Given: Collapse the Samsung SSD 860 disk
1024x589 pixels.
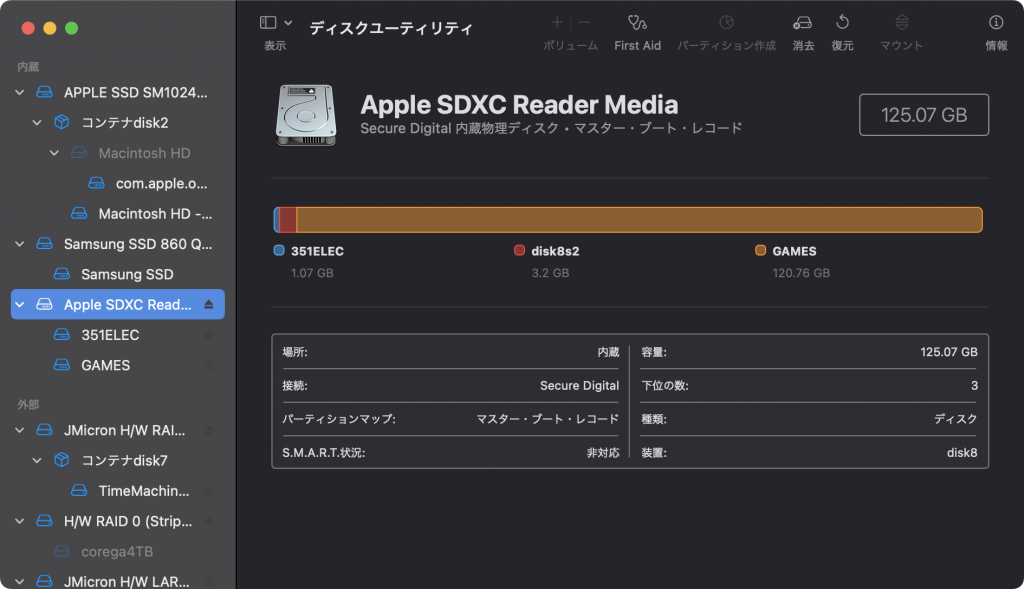Looking at the screenshot, I should [x=20, y=244].
